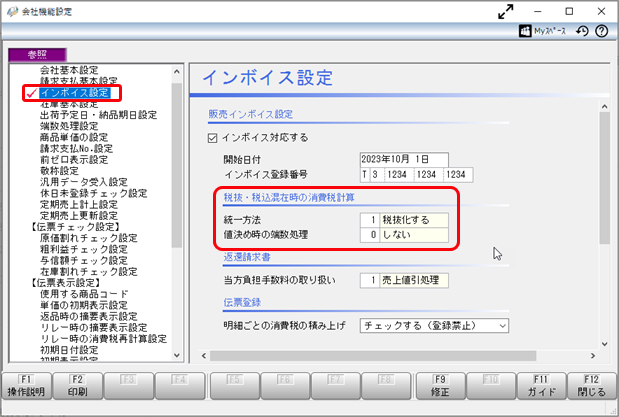
Task: Click the 値決め時の端数処理 code field
Action: [x=370, y=235]
